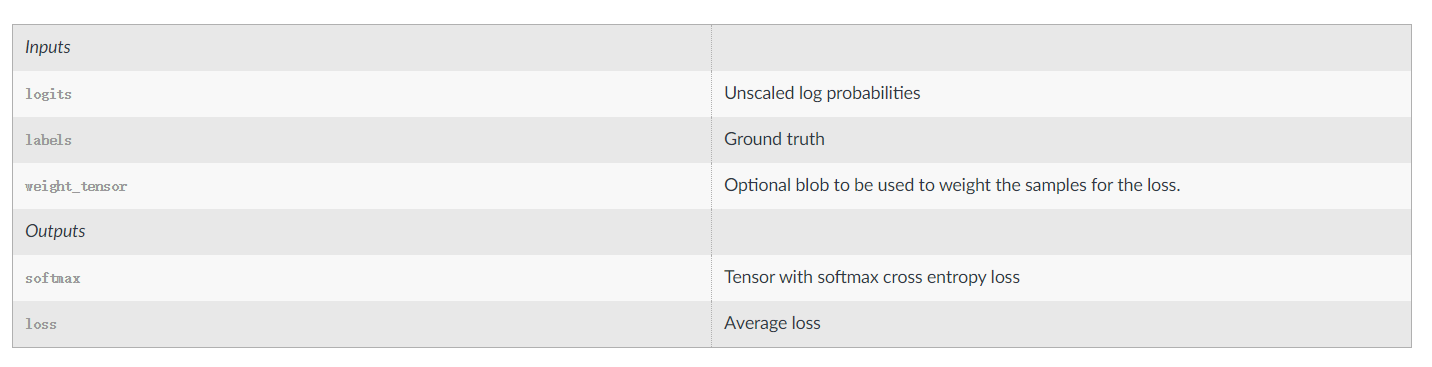Click empty cell beside Outputs header
This screenshot has width=1432, height=367.
click(x=1061, y=231)
